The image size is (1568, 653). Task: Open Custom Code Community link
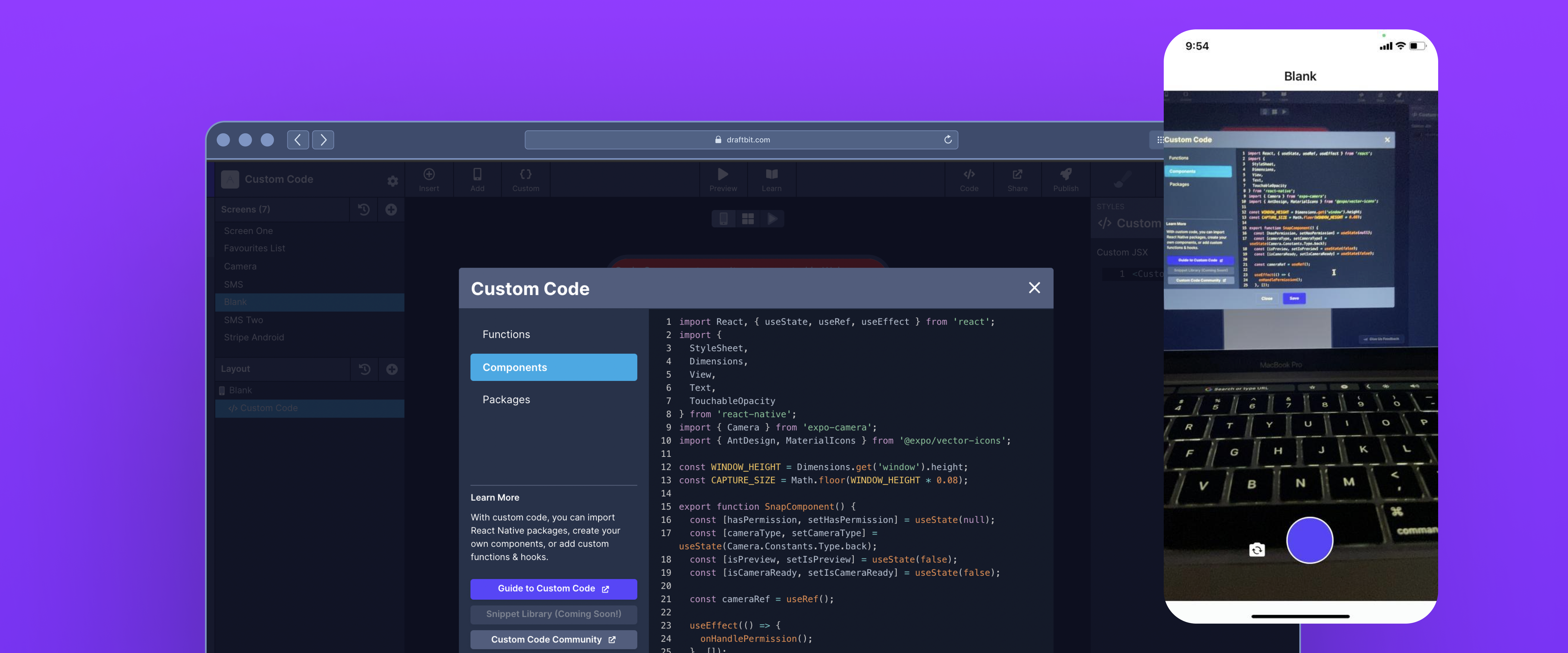[x=553, y=640]
